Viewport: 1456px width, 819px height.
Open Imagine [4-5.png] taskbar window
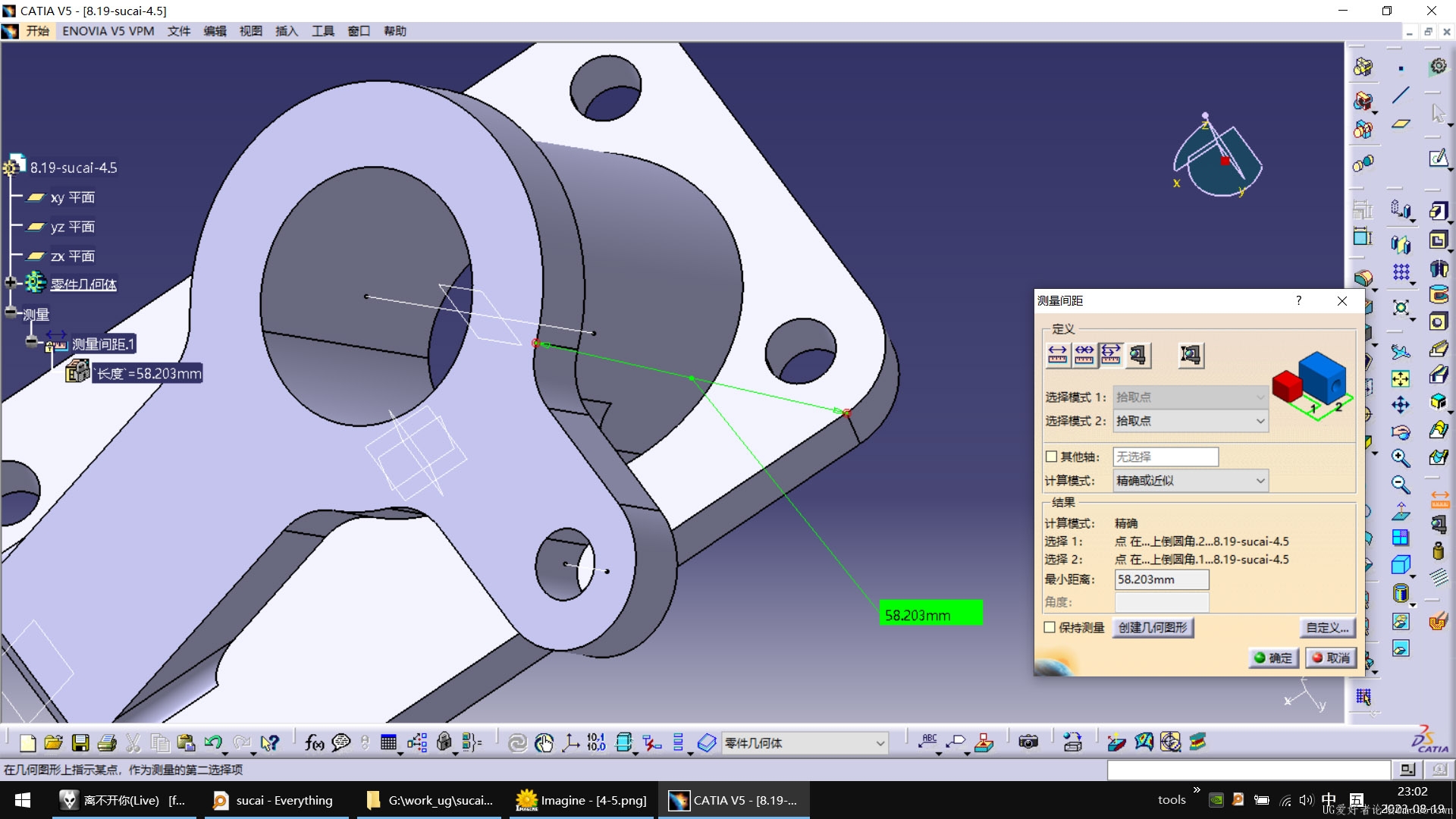(582, 800)
